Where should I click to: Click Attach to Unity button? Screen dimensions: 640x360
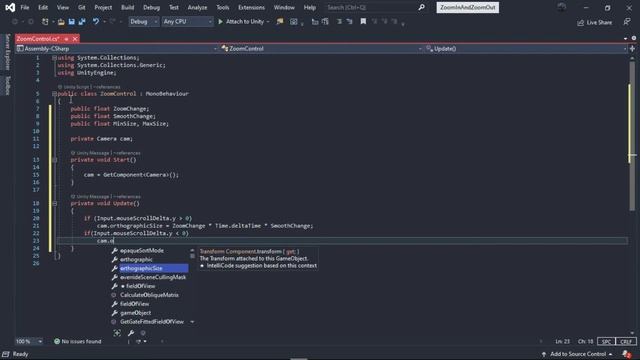point(241,22)
